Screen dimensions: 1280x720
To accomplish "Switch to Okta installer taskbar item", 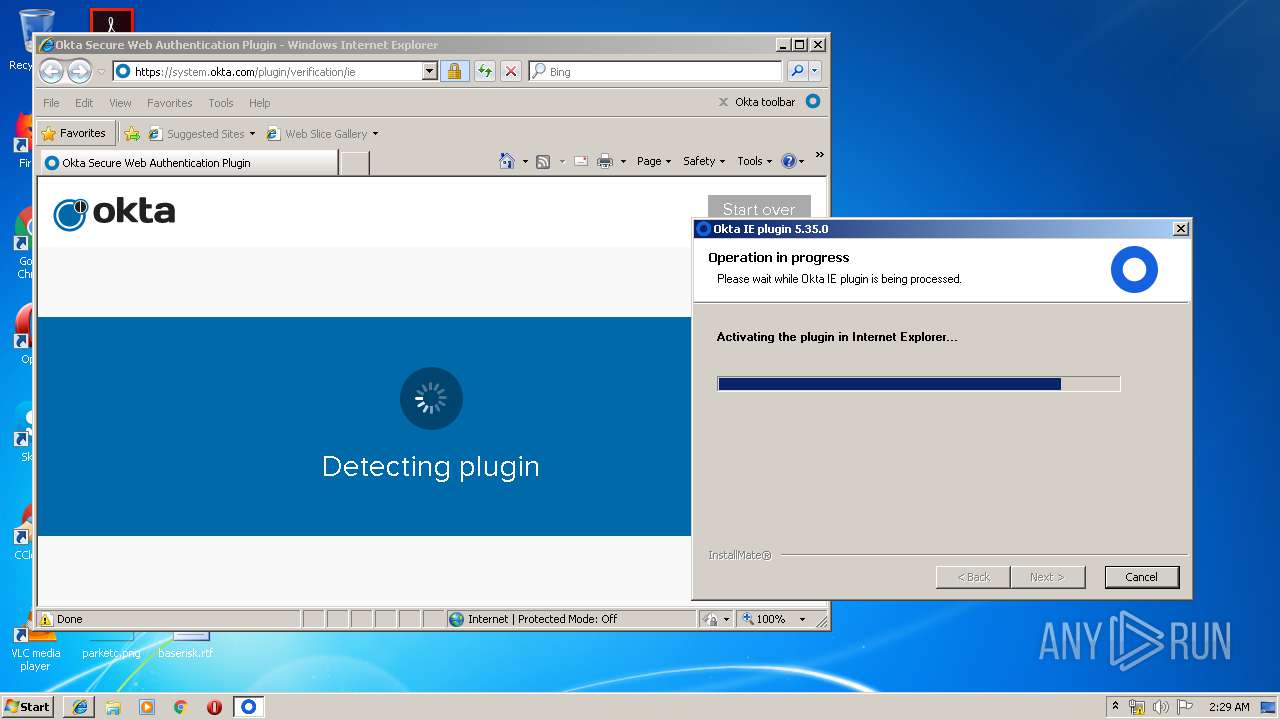I will [248, 706].
